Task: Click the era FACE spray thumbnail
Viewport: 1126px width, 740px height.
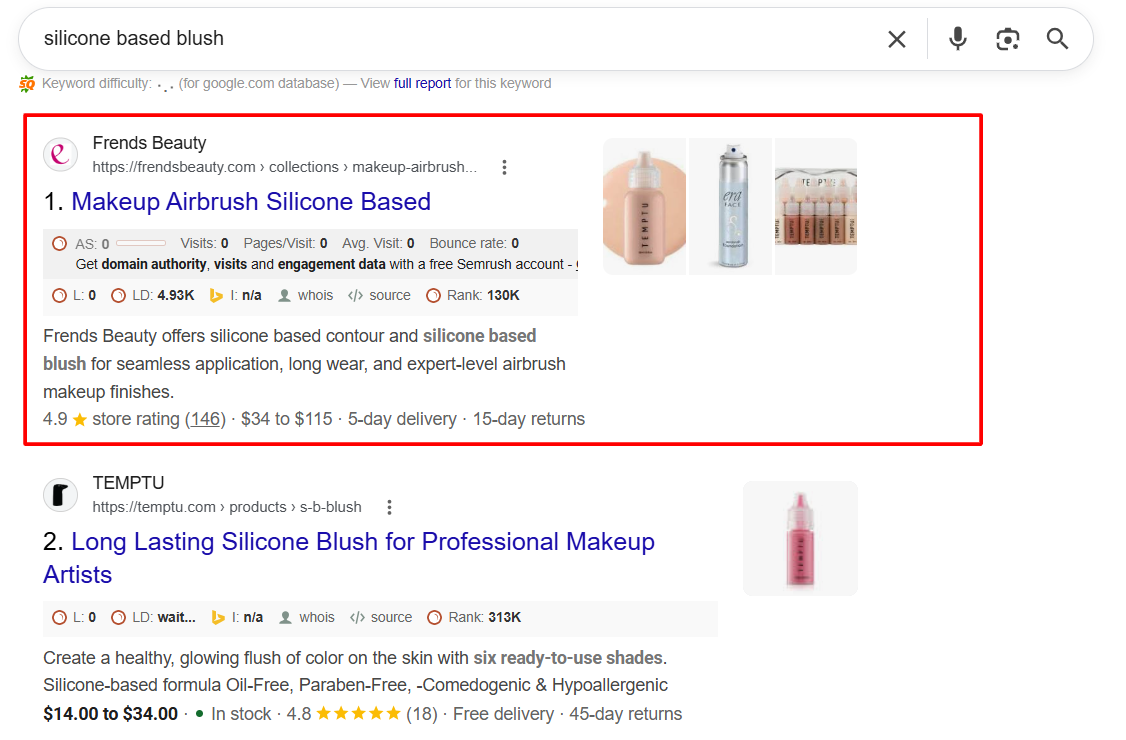Action: pos(730,206)
